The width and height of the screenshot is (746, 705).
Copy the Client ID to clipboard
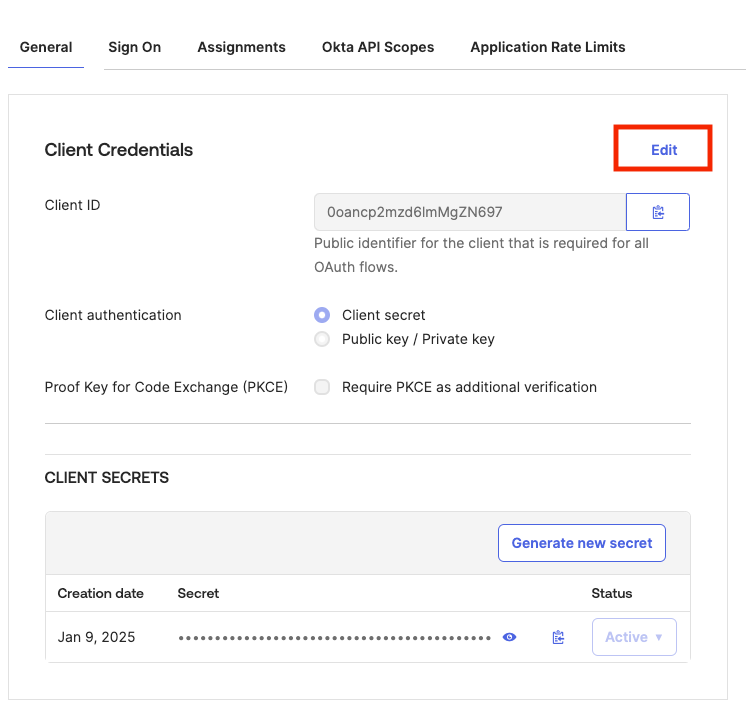tap(658, 212)
